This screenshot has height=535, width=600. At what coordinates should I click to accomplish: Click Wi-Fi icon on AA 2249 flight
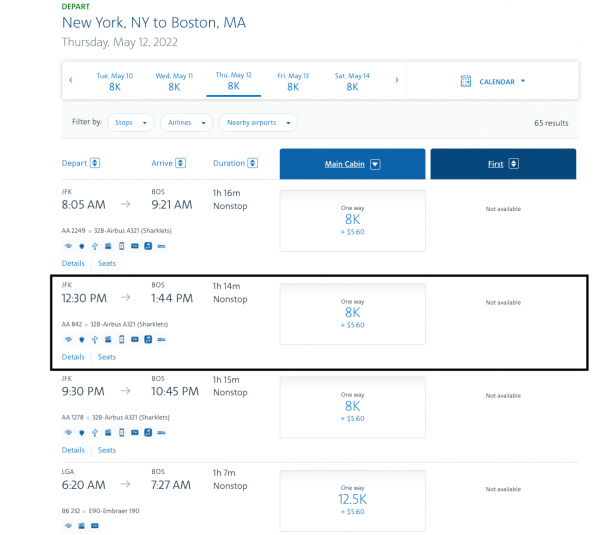(67, 246)
